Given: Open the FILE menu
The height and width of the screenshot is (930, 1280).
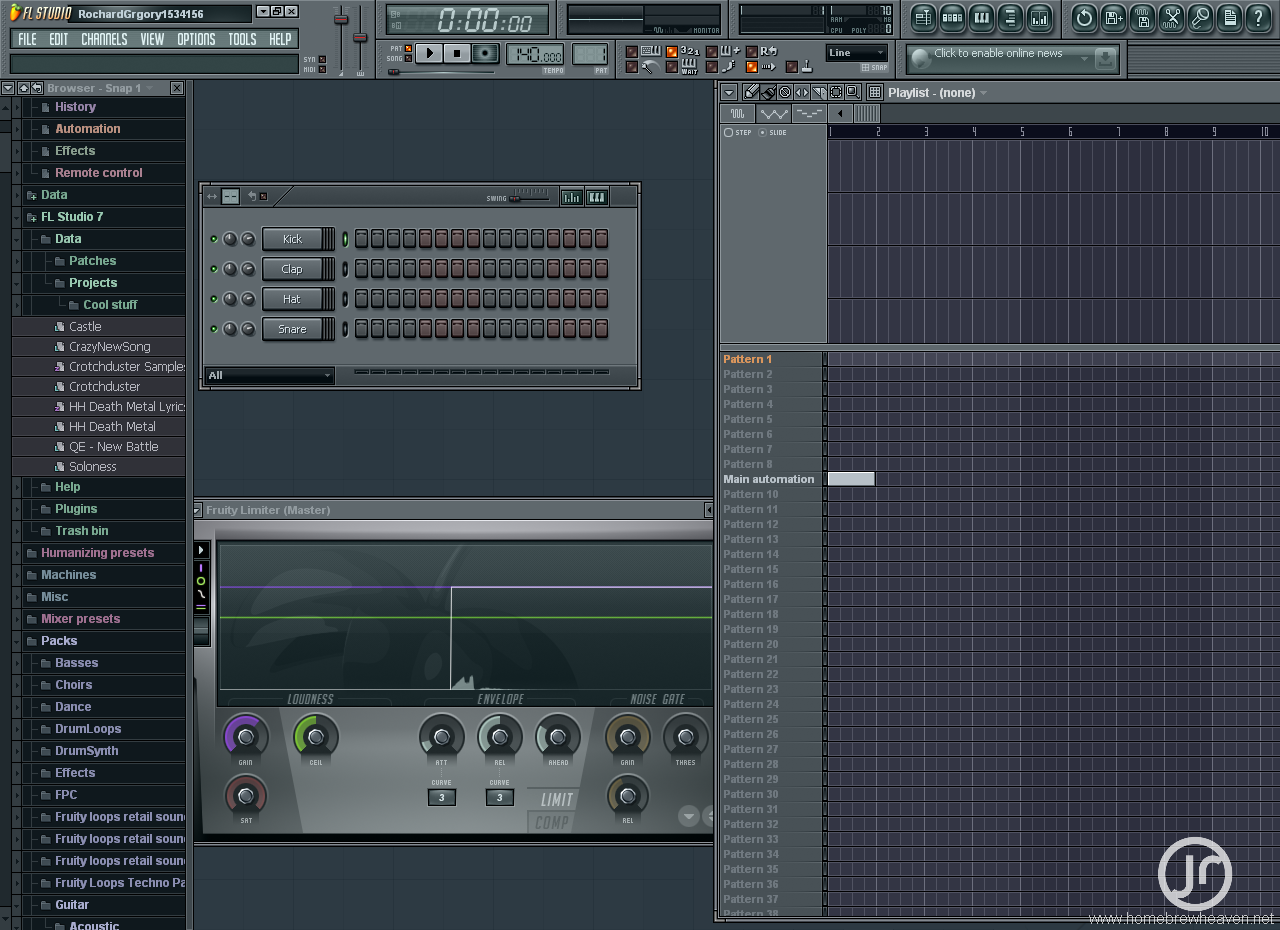Looking at the screenshot, I should 27,39.
